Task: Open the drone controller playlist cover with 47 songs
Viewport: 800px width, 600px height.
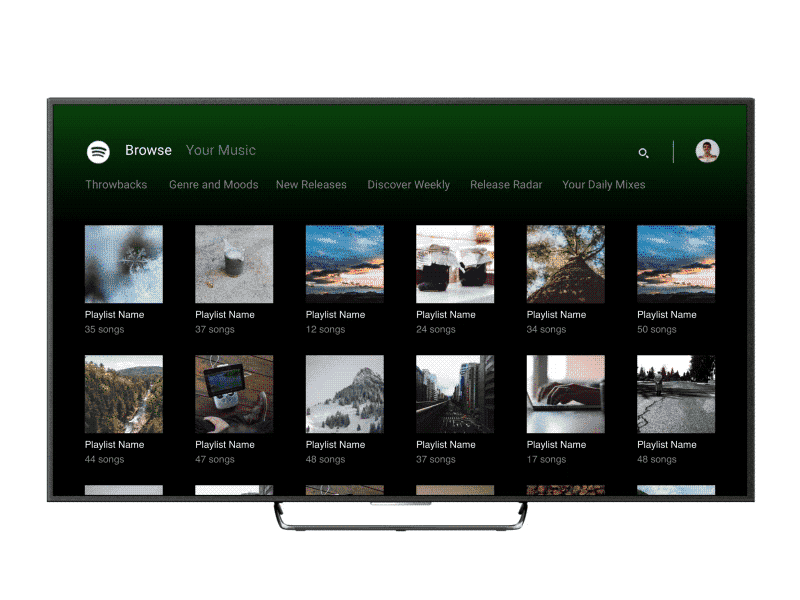Action: point(234,394)
